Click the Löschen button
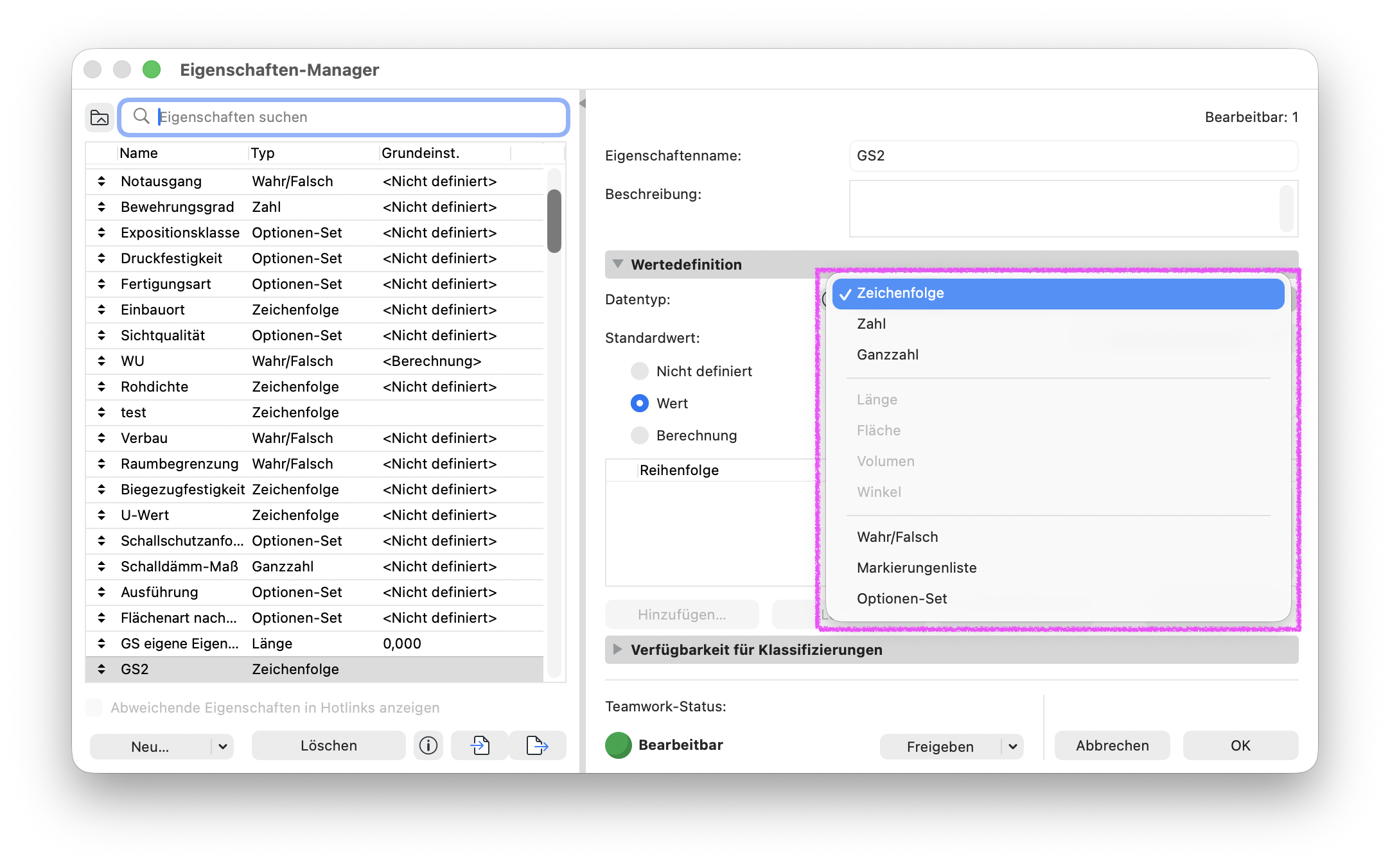 click(x=329, y=745)
